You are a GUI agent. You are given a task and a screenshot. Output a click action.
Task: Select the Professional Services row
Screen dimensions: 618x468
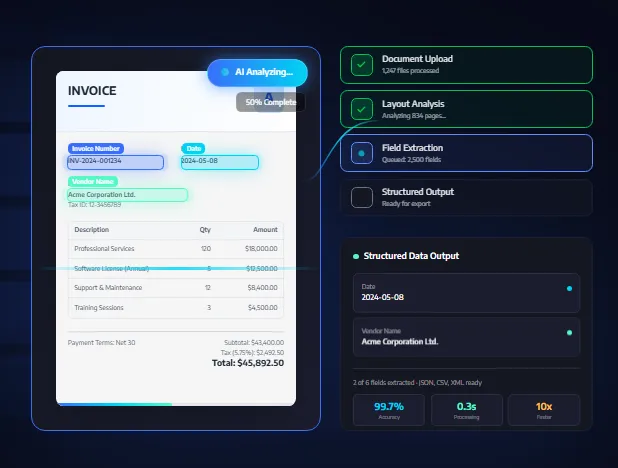pyautogui.click(x=176, y=249)
